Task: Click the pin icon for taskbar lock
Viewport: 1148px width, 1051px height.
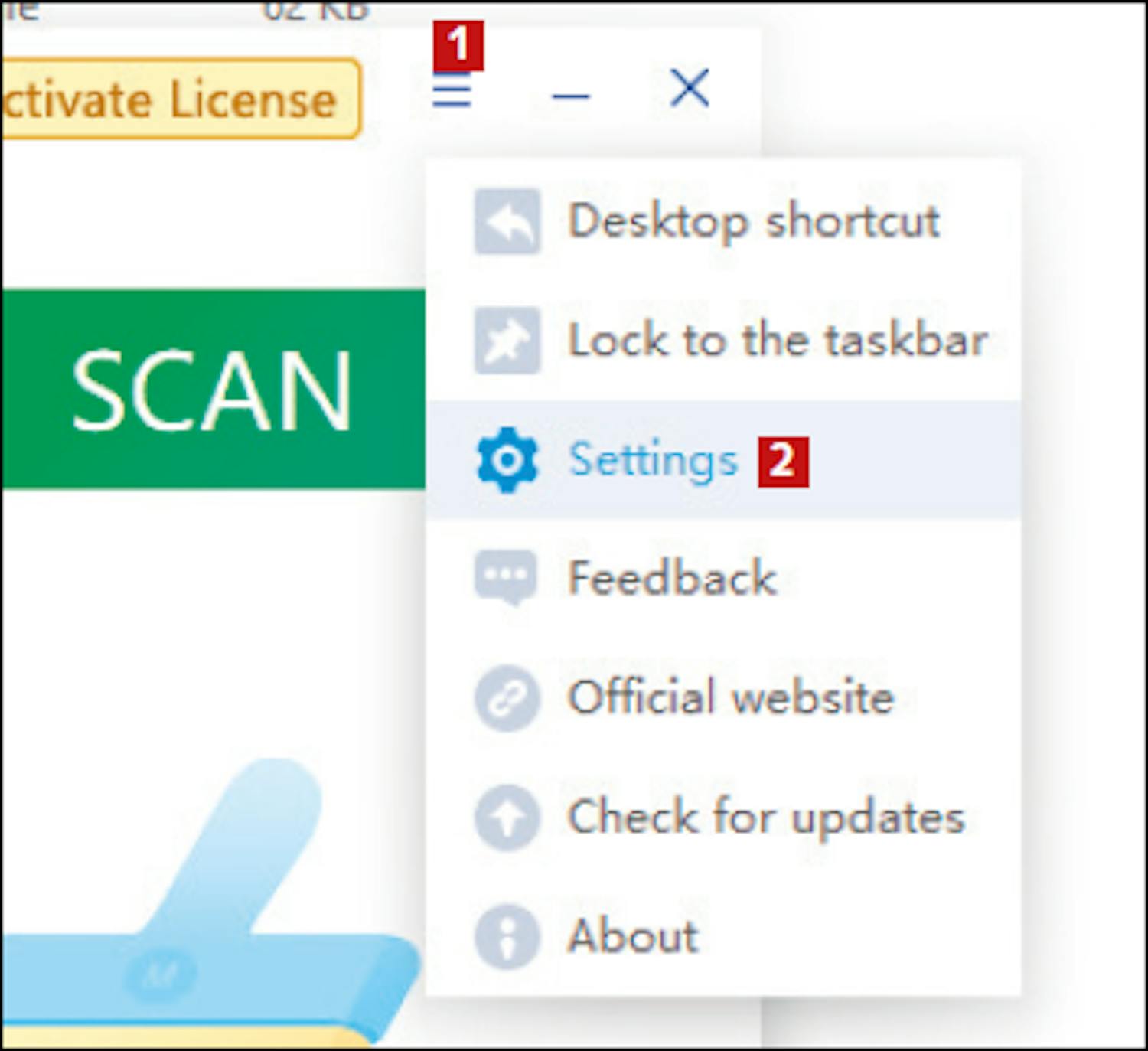Action: [x=507, y=341]
